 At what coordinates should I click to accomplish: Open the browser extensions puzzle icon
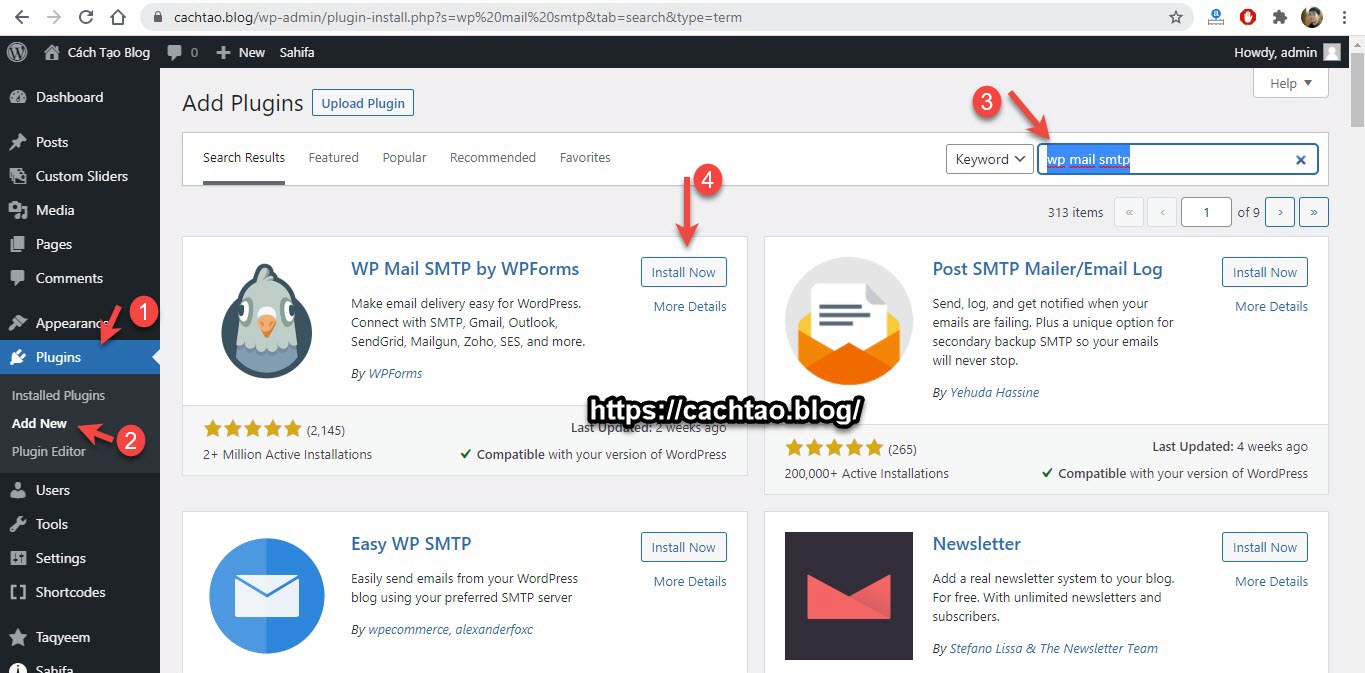coord(1279,17)
